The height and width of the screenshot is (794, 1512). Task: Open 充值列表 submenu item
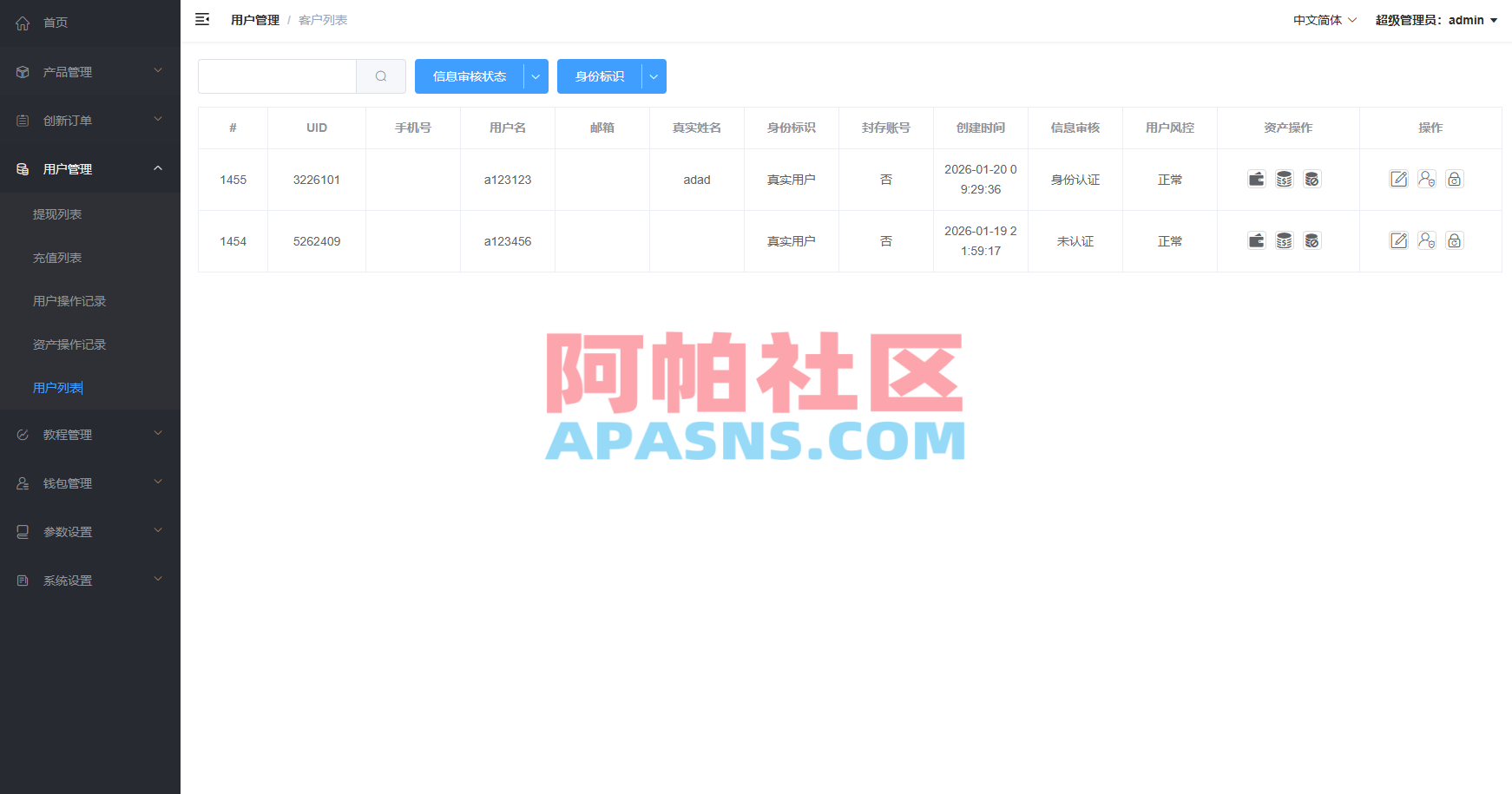click(x=90, y=258)
